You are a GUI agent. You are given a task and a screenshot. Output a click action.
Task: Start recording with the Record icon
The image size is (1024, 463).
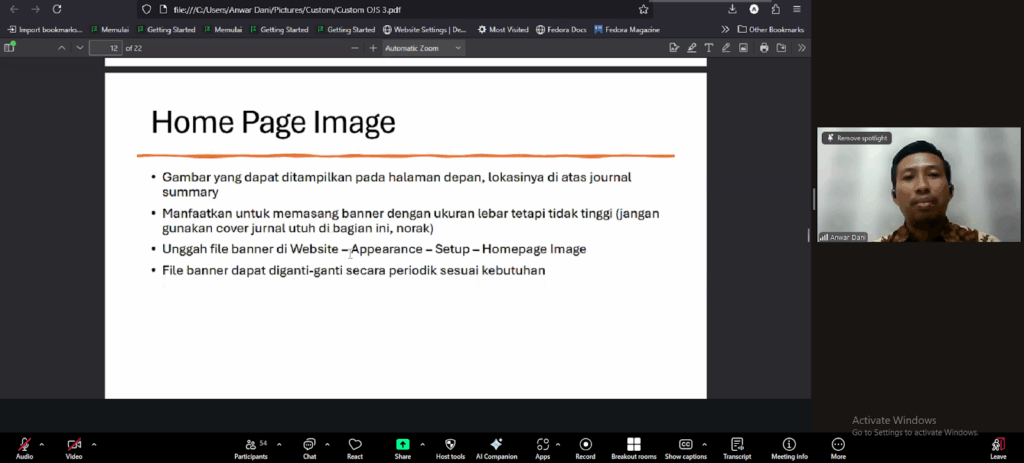585,444
